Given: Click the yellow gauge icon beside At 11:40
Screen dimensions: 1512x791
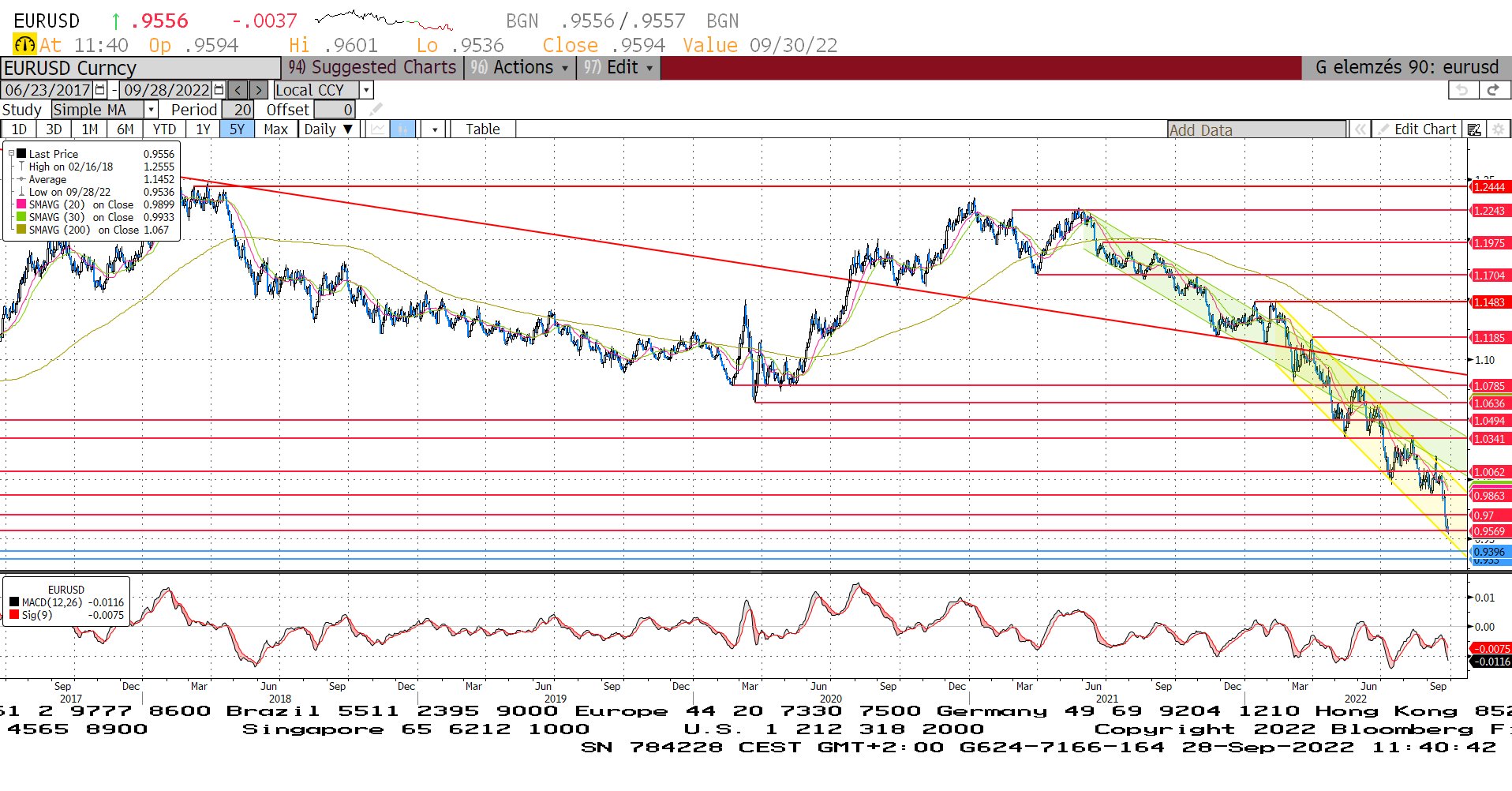Looking at the screenshot, I should tap(24, 45).
